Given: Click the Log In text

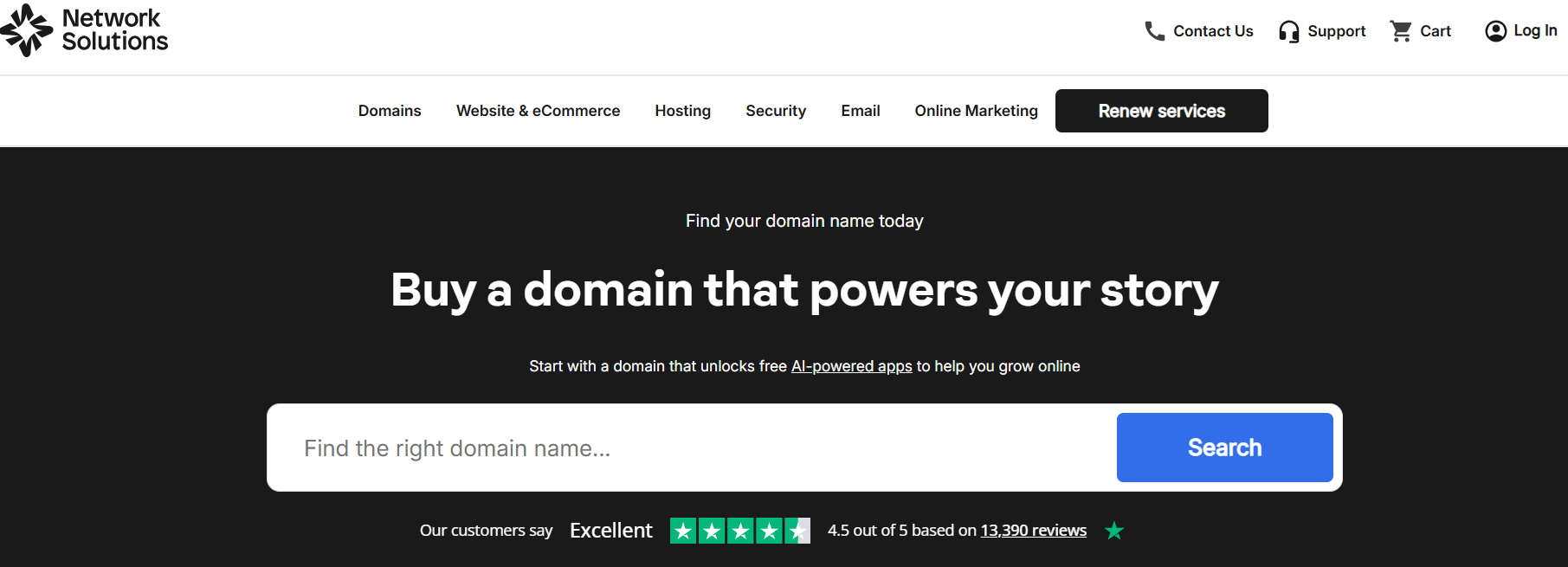Looking at the screenshot, I should (x=1535, y=31).
